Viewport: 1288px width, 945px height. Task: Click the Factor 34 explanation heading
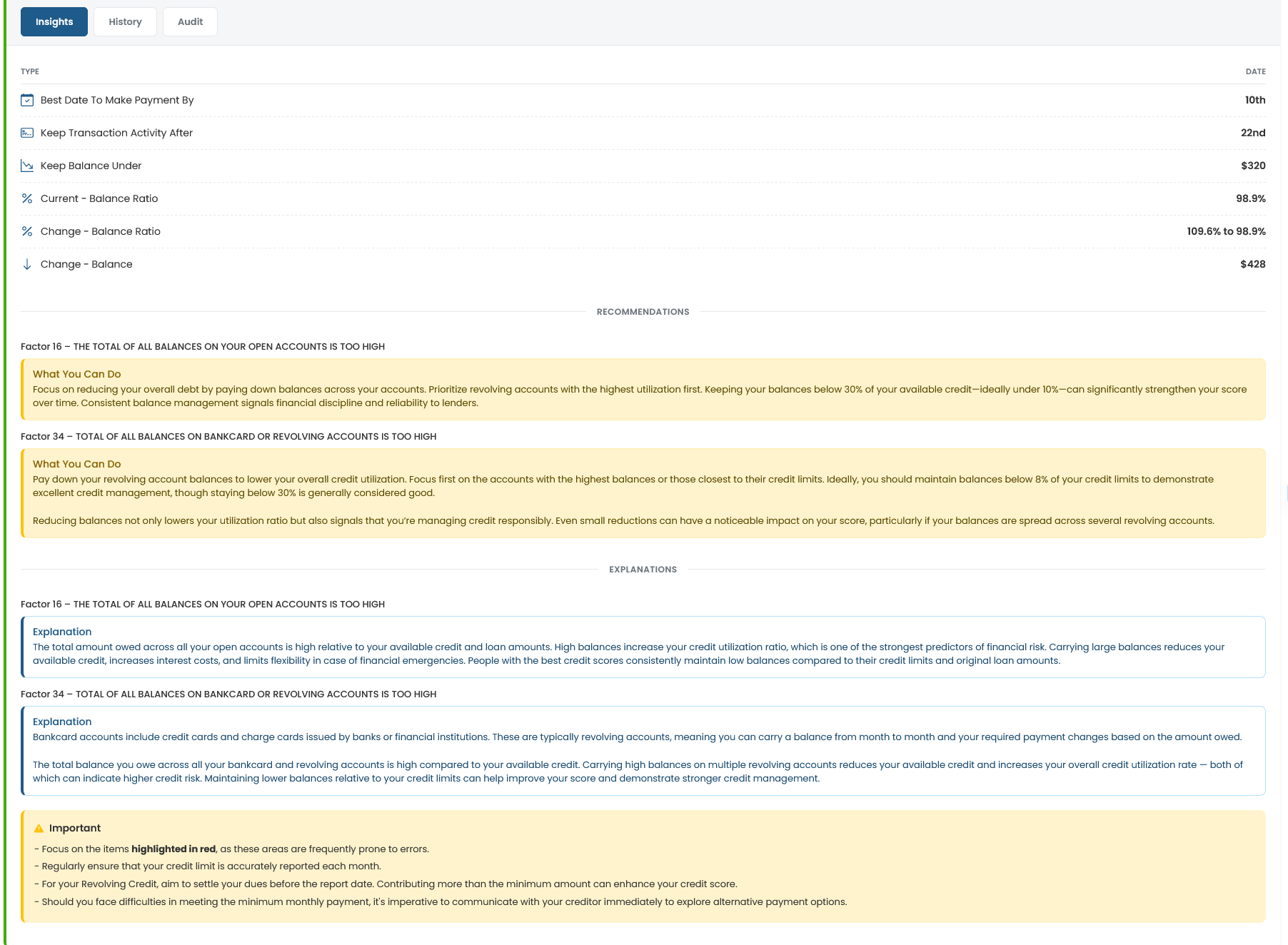coord(228,693)
